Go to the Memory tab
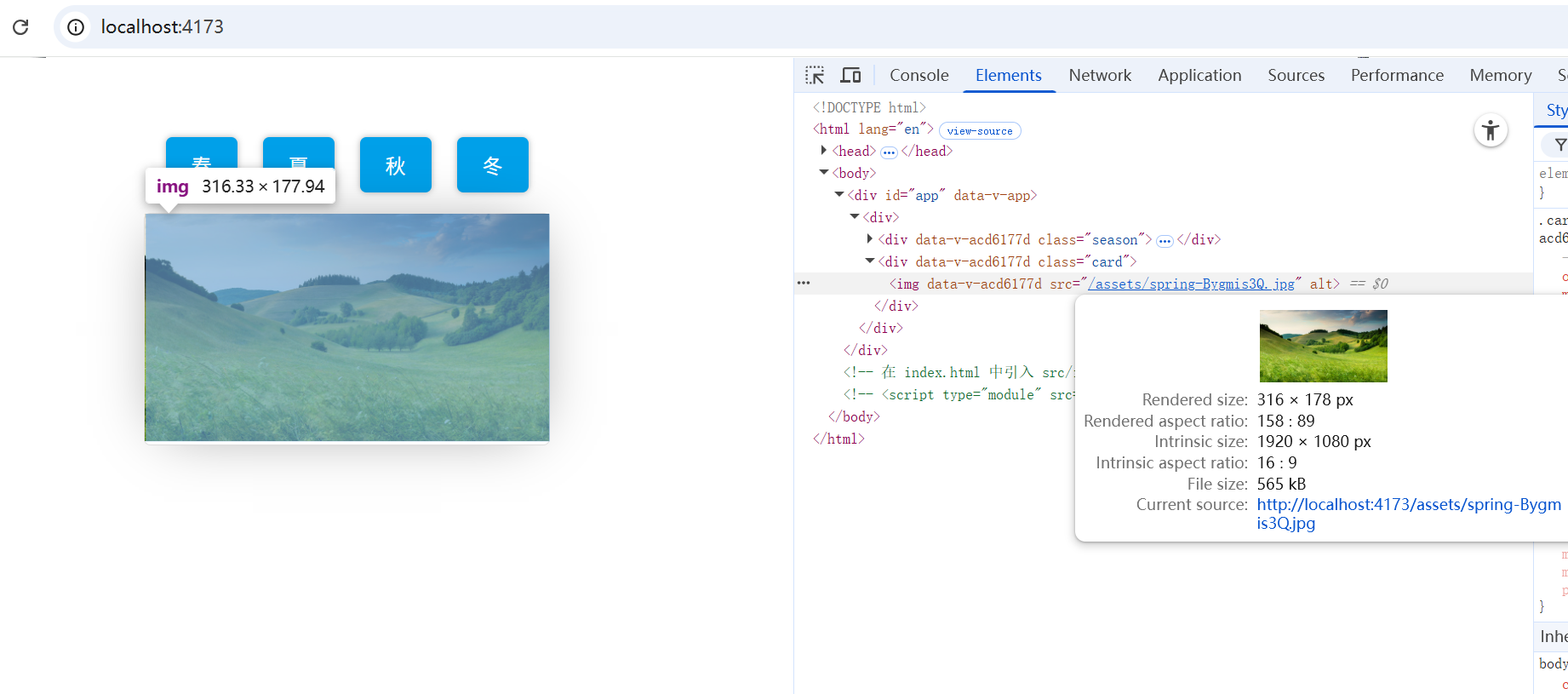Image resolution: width=1568 pixels, height=694 pixels. click(x=1500, y=75)
